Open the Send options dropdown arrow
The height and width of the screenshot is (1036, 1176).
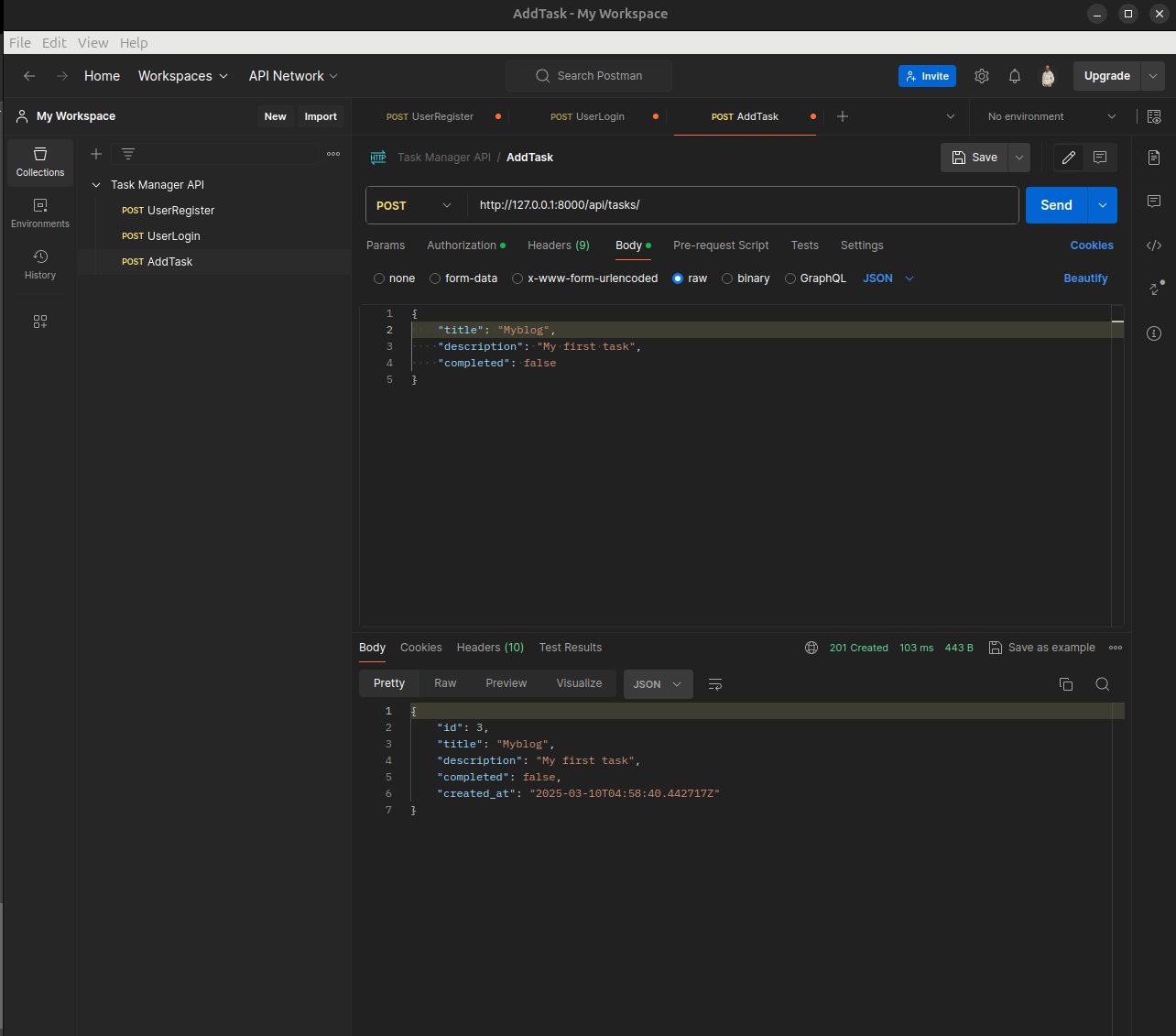click(1103, 205)
